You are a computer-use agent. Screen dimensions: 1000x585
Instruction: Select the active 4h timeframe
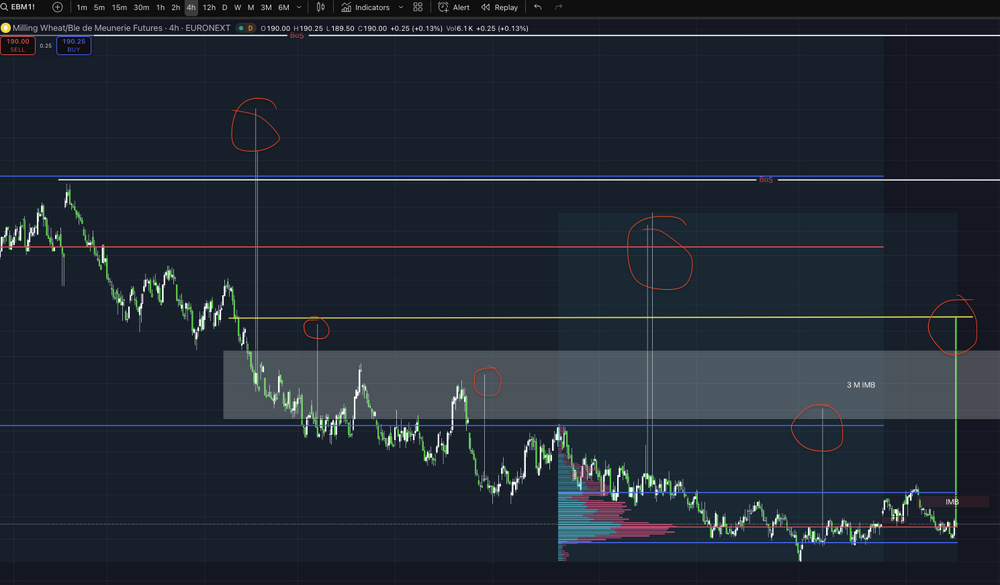coord(191,8)
